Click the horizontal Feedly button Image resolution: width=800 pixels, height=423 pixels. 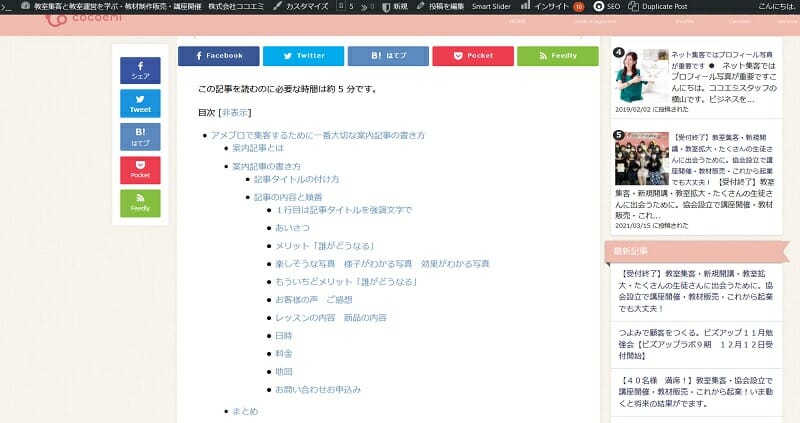click(558, 56)
